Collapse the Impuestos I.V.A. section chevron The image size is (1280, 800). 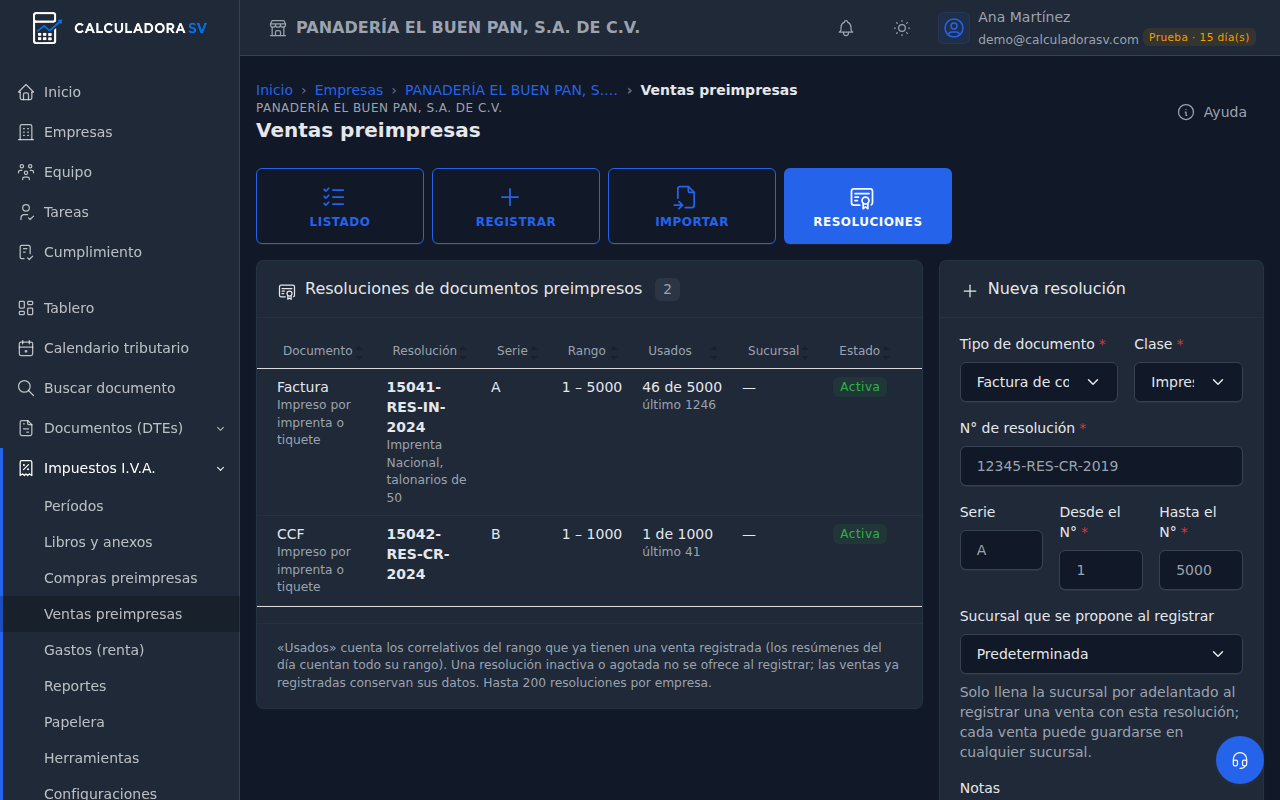(x=221, y=468)
